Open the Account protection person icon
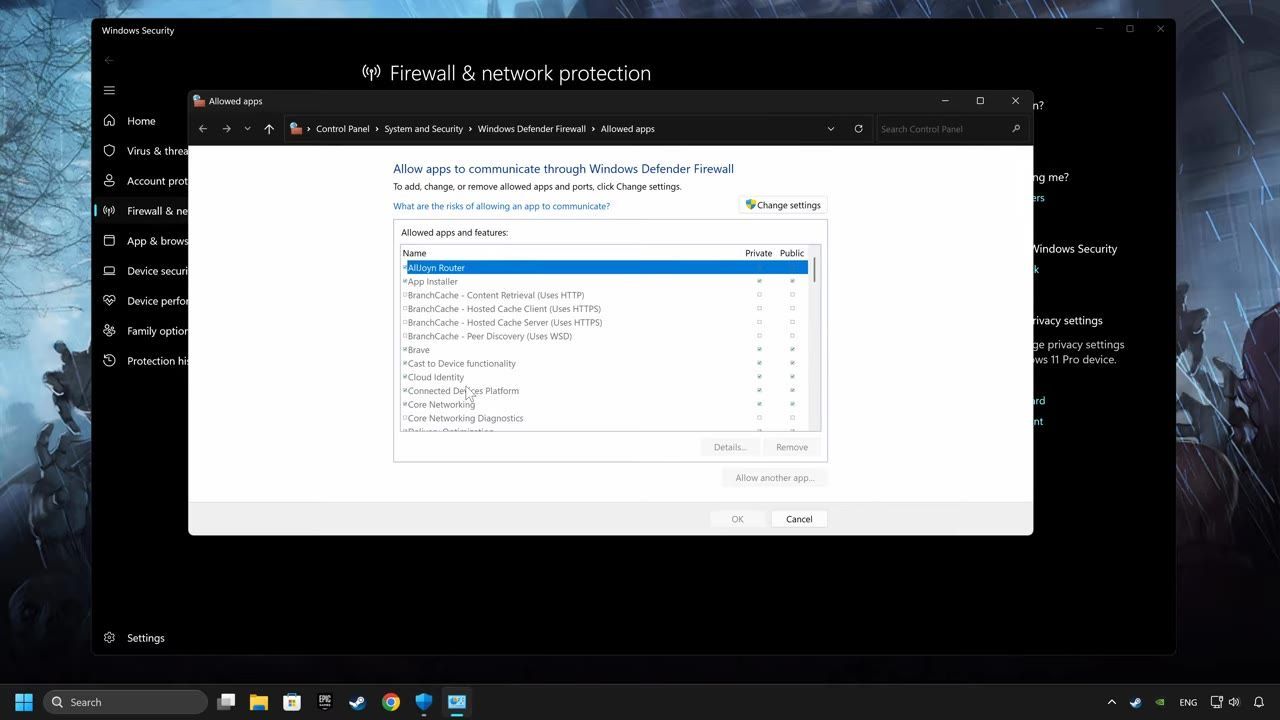 109,181
